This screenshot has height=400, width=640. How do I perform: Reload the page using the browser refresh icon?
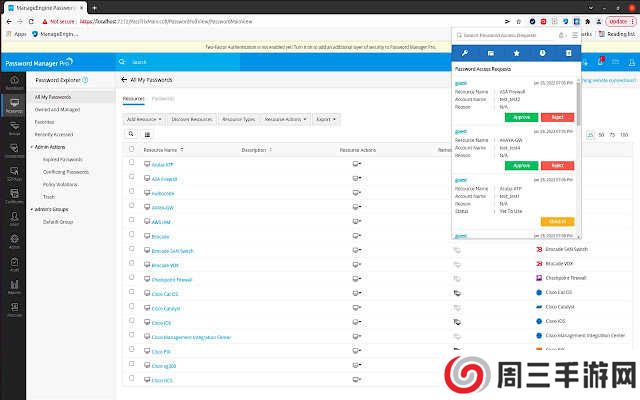click(x=31, y=21)
